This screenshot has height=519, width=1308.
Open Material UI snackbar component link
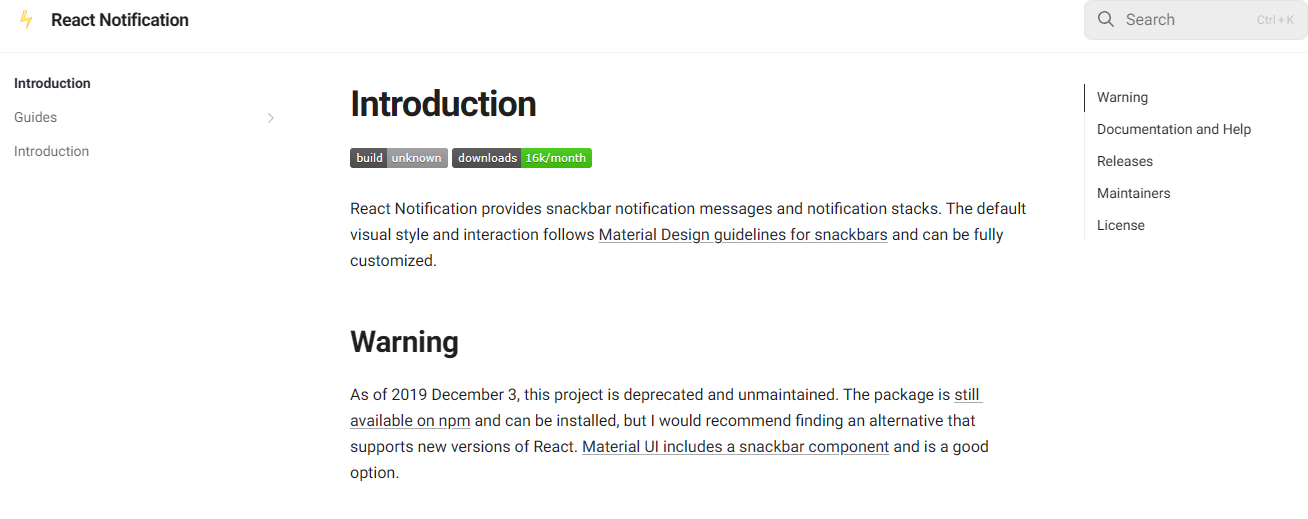pyautogui.click(x=735, y=447)
